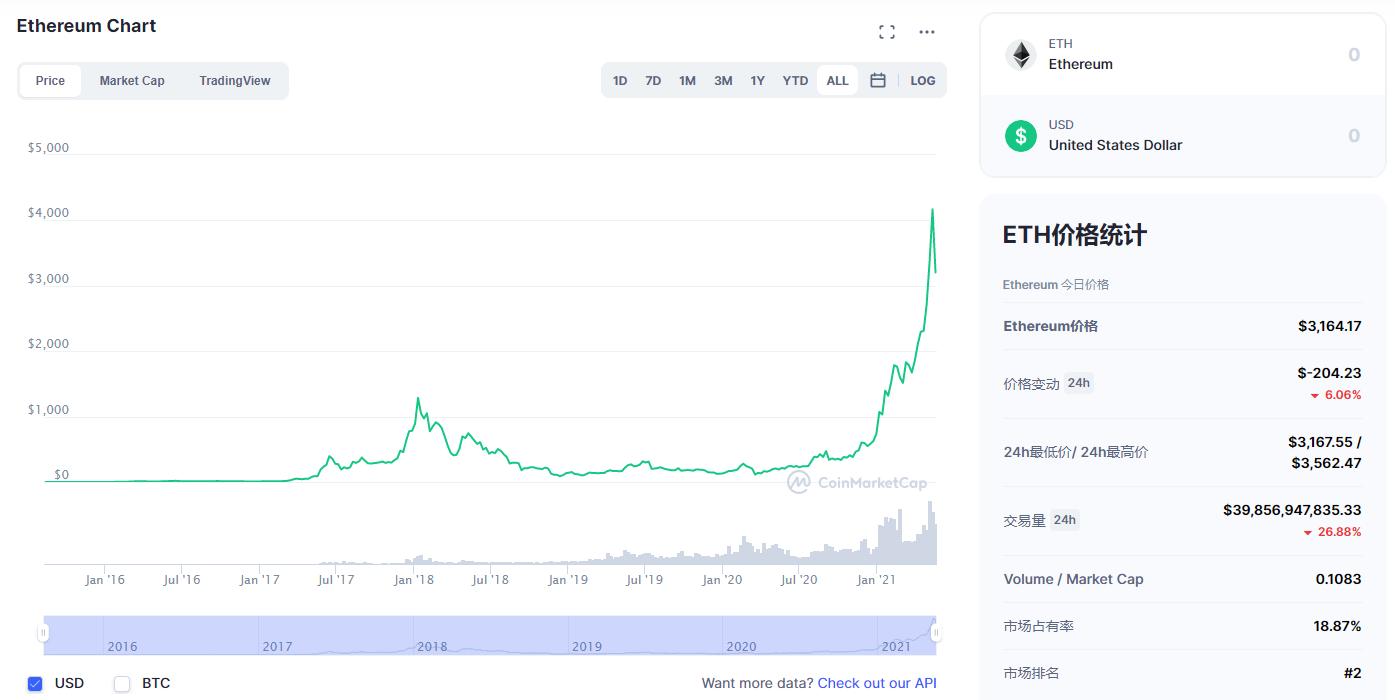Select the 1D time range
1395x700 pixels.
pos(620,80)
